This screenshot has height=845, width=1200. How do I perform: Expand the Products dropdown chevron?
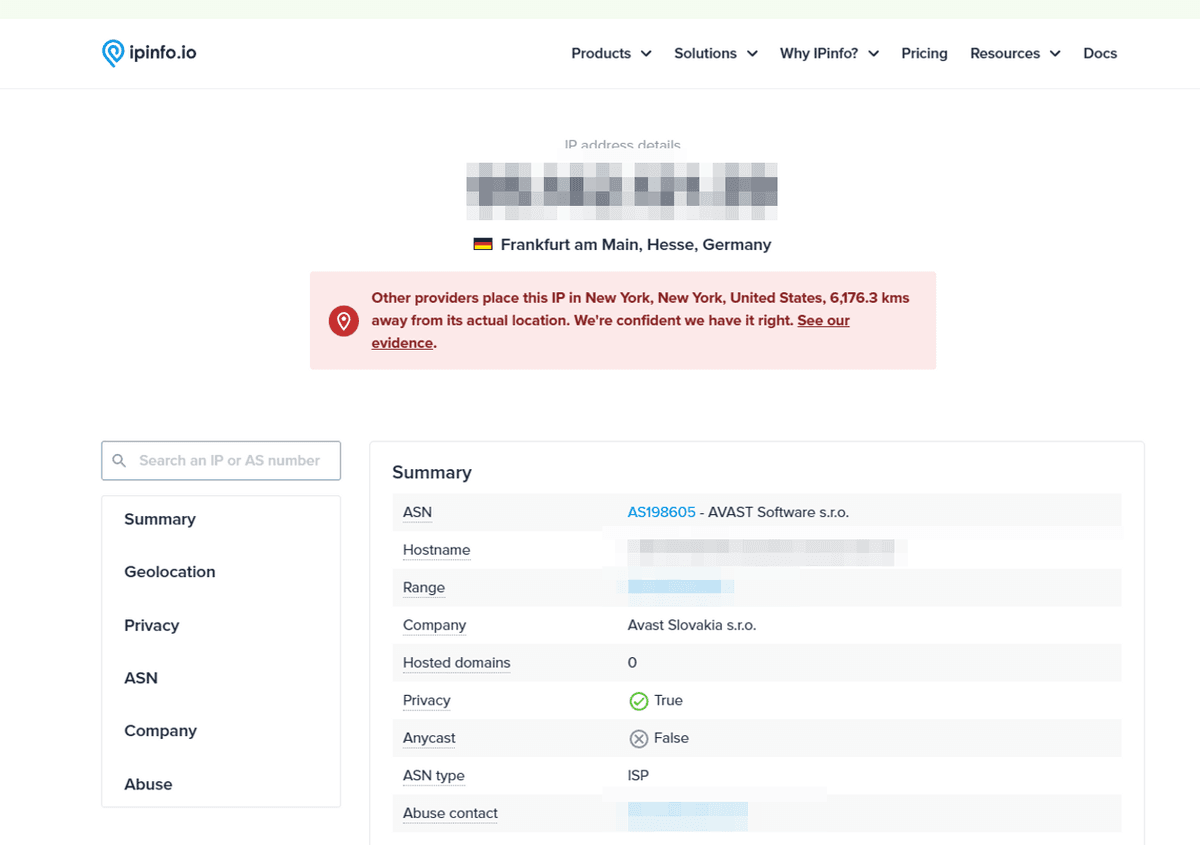[646, 54]
